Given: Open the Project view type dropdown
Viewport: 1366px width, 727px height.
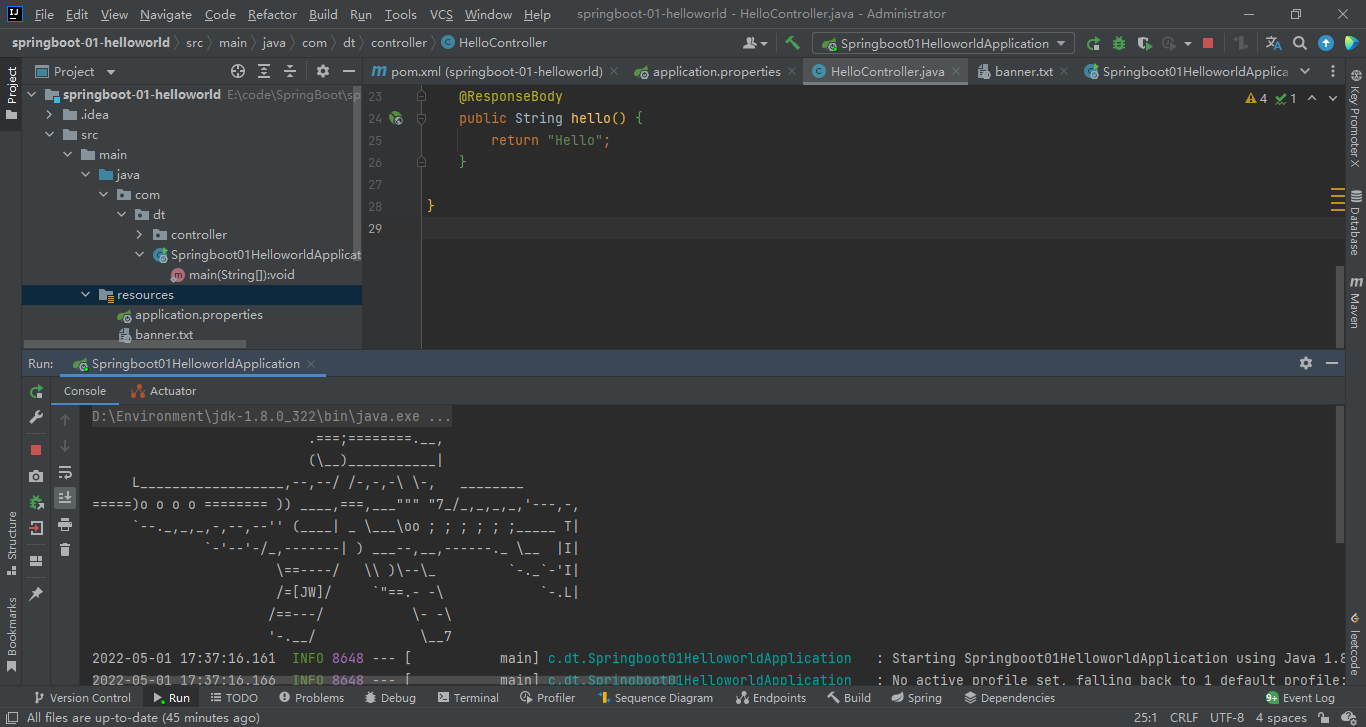Looking at the screenshot, I should tap(75, 71).
